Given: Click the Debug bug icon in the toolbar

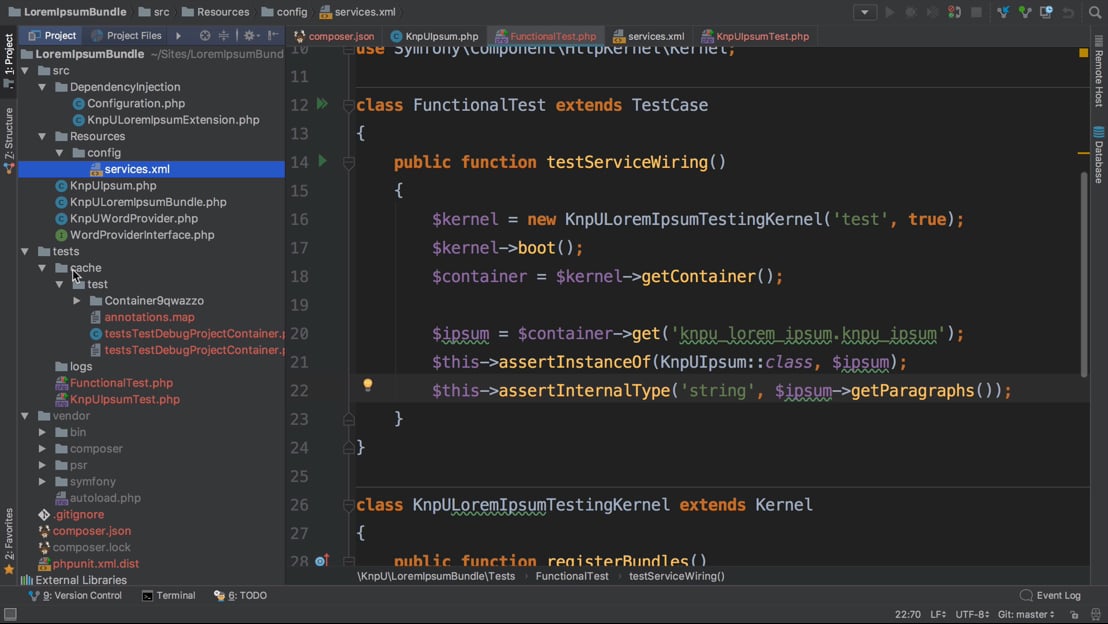Looking at the screenshot, I should point(911,12).
